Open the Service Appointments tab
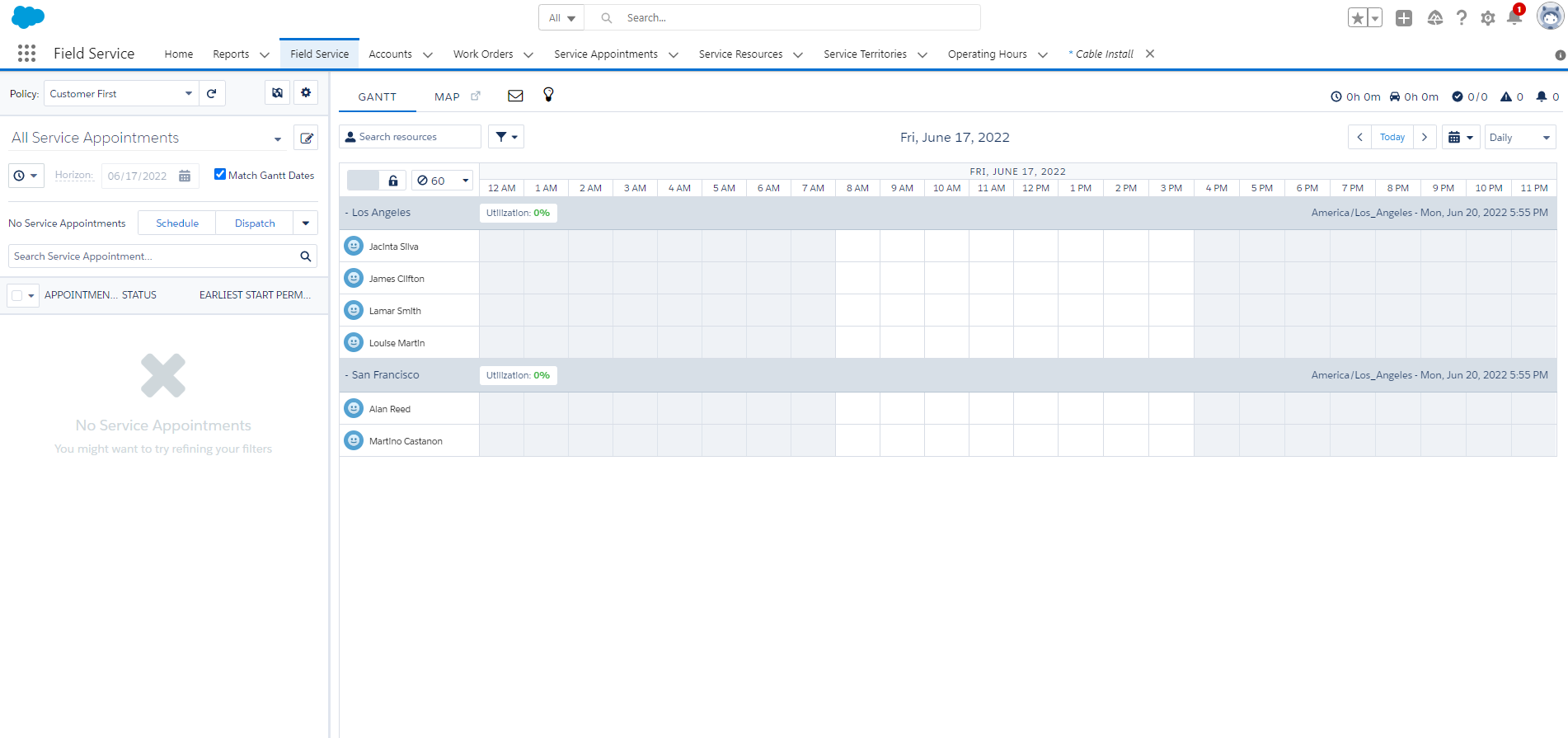 (x=606, y=54)
